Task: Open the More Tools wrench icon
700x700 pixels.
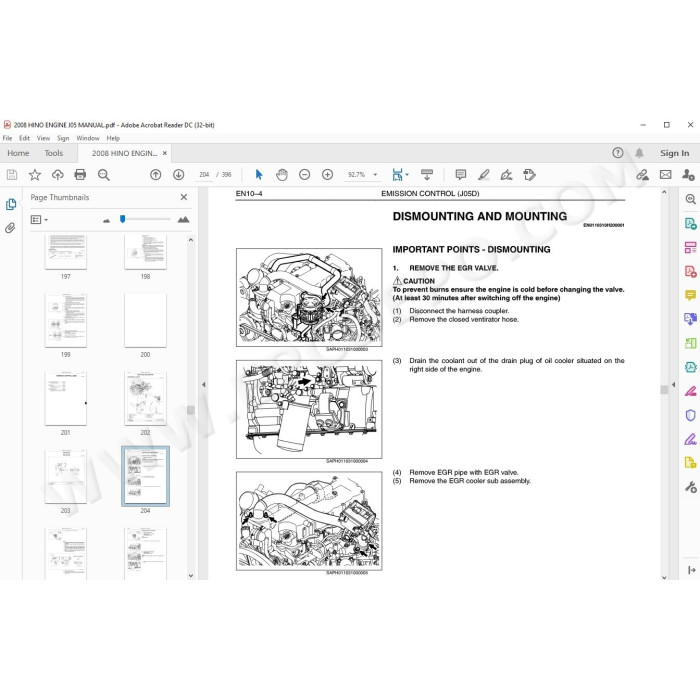Action: tap(691, 487)
